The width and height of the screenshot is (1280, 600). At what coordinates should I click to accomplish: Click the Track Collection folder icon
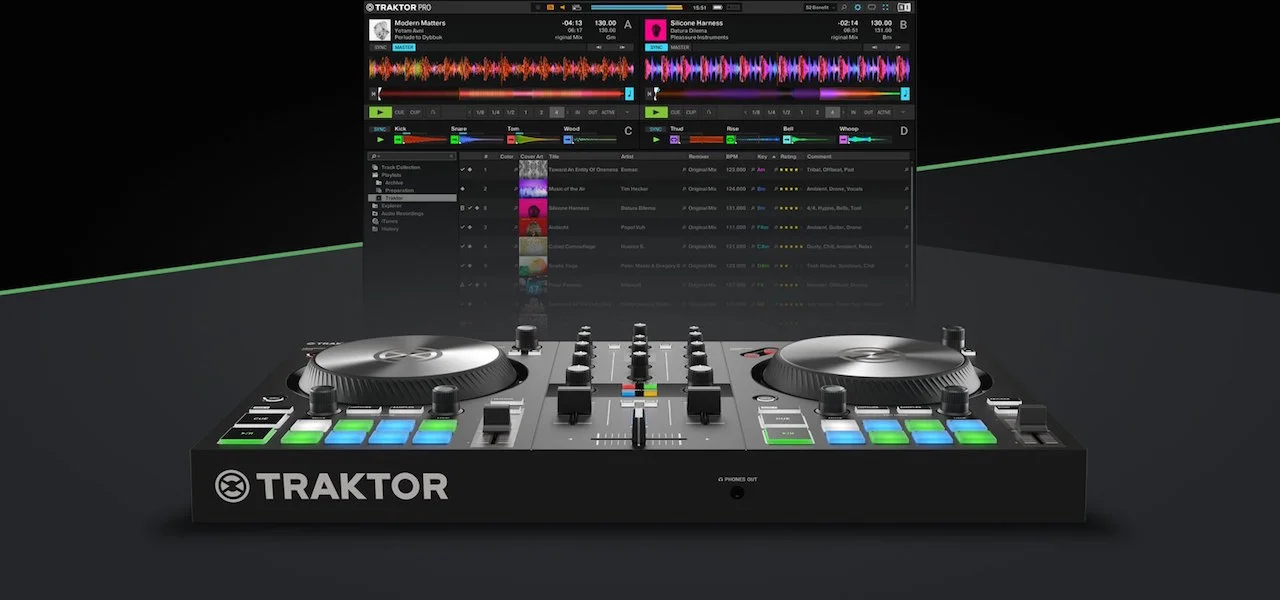pyautogui.click(x=374, y=167)
